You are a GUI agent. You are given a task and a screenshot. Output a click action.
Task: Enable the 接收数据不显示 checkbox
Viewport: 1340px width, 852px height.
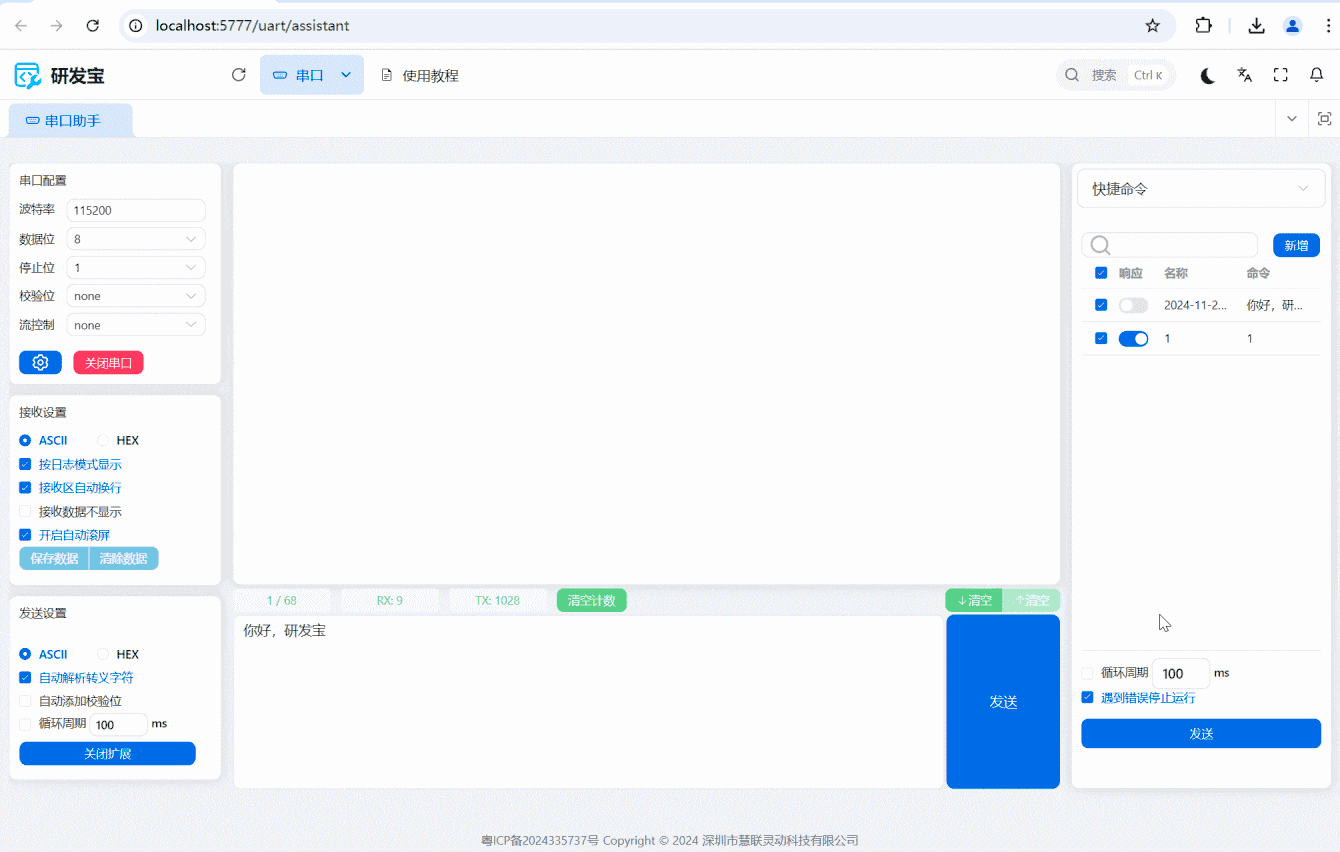pyautogui.click(x=26, y=512)
